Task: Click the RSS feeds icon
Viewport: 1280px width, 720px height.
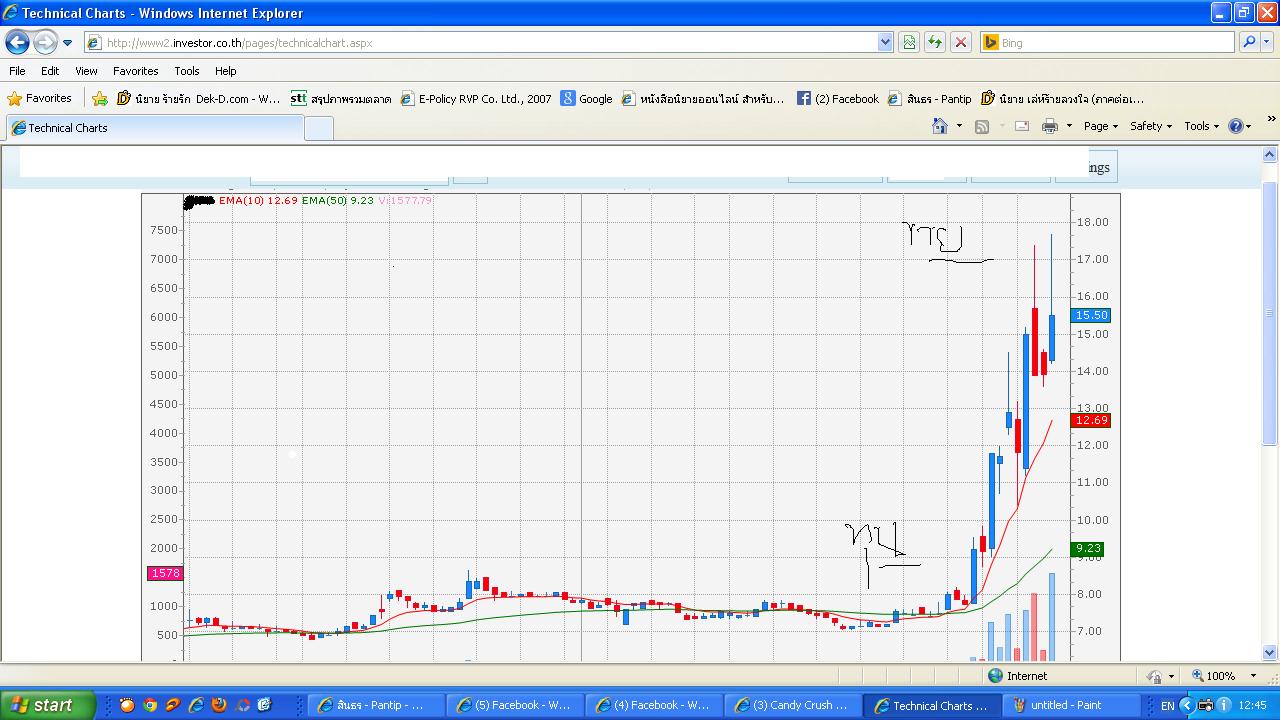Action: (982, 126)
